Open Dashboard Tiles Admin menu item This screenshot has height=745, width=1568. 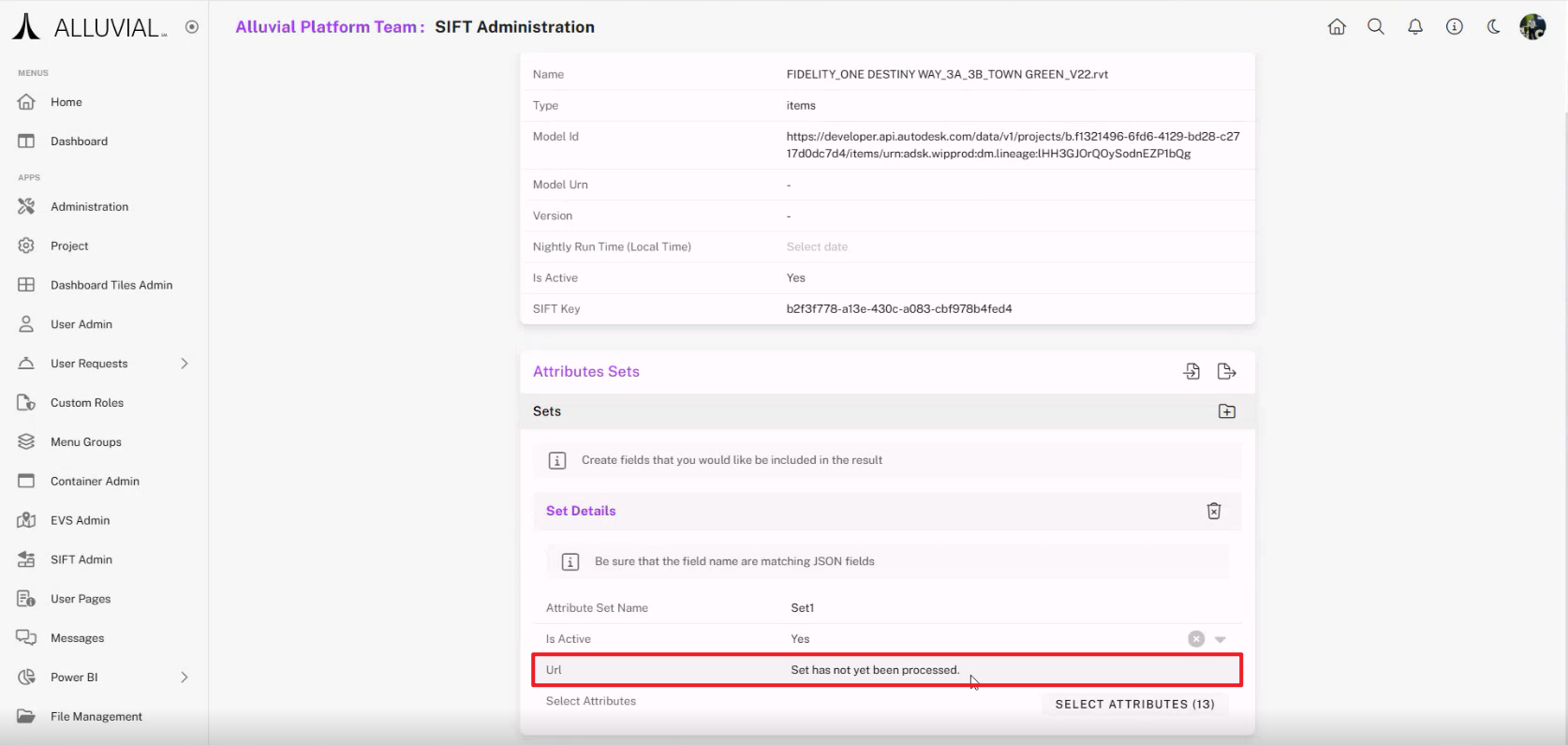pyautogui.click(x=111, y=285)
